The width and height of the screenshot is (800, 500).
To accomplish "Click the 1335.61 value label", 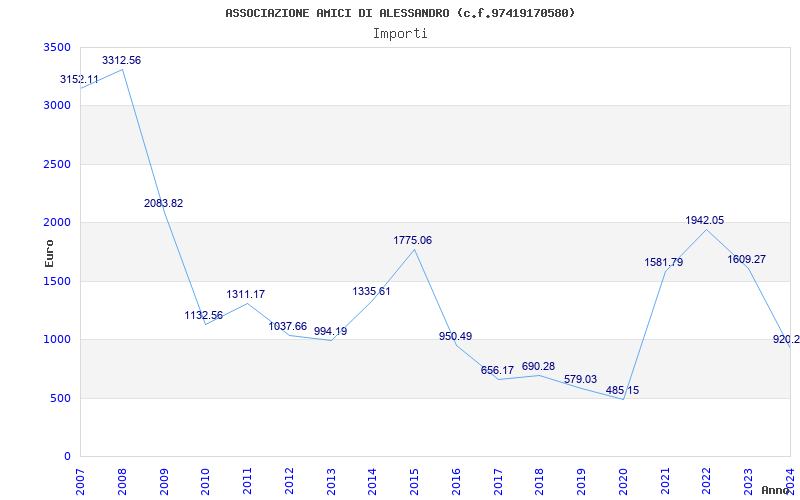I will click(x=371, y=291).
